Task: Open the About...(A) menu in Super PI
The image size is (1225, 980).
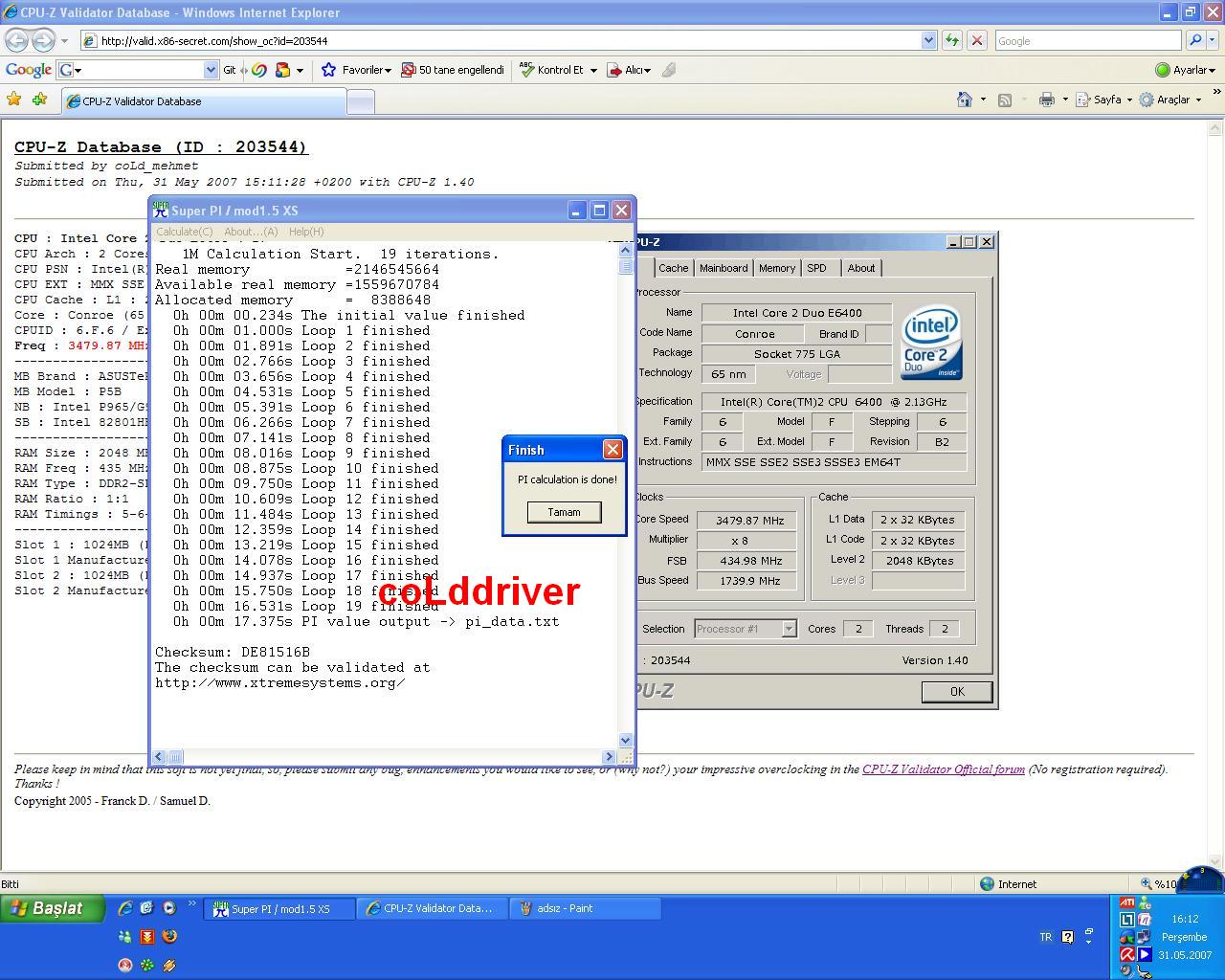Action: (x=251, y=232)
